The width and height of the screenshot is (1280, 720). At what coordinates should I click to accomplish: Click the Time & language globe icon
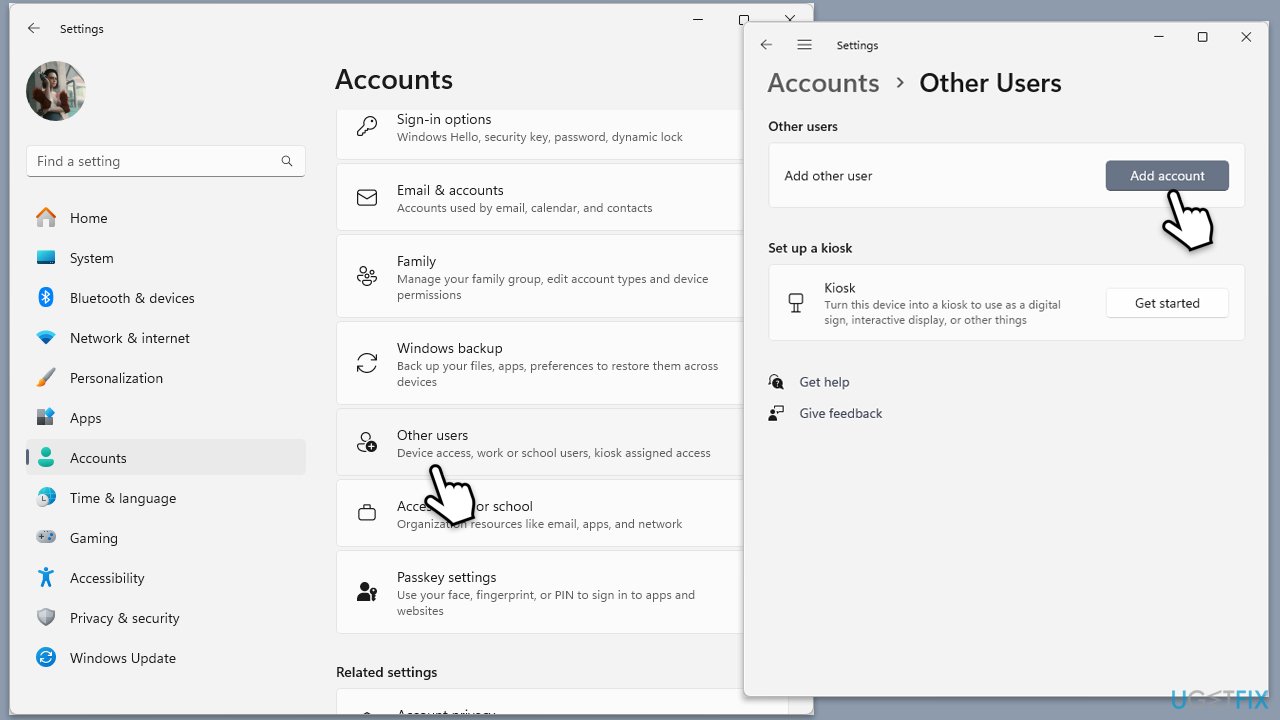tap(46, 498)
